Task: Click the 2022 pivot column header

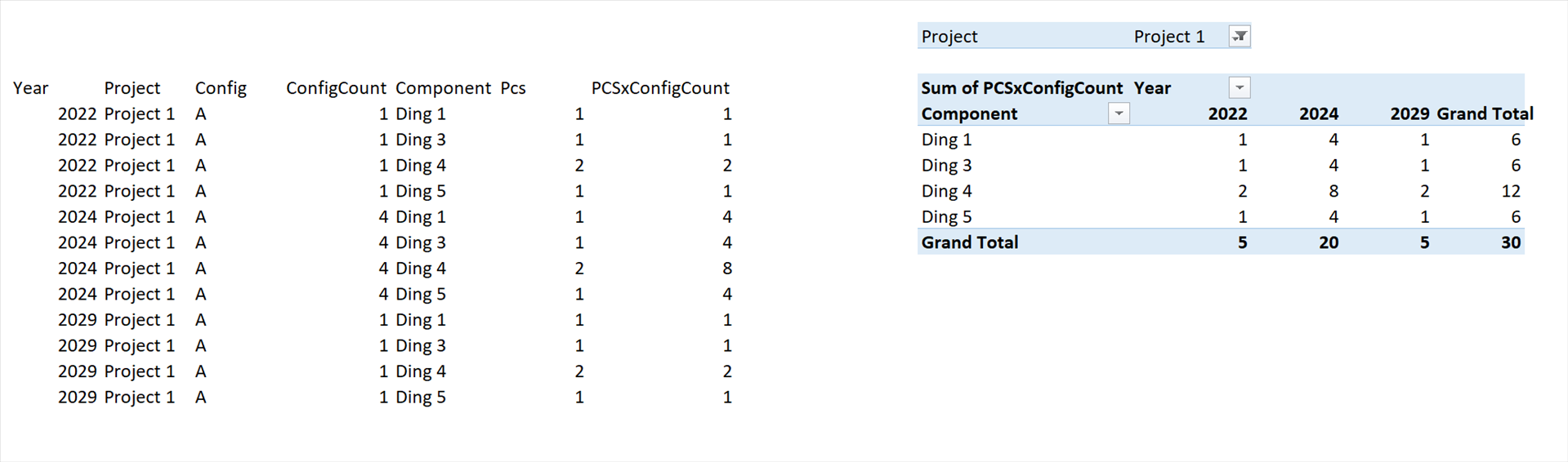Action: [1227, 113]
